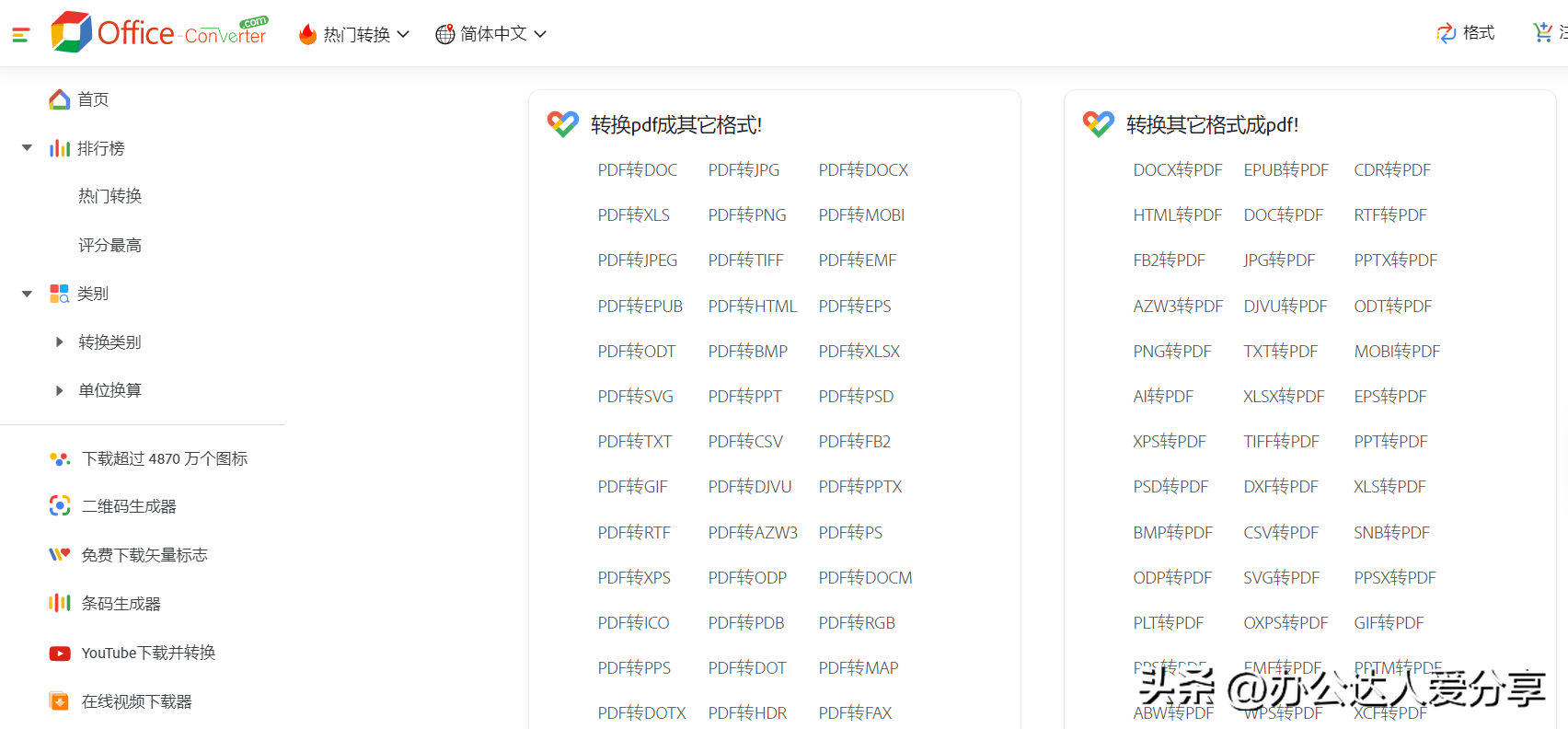Click the PDF转HTML link
Image resolution: width=1568 pixels, height=729 pixels.
click(752, 307)
